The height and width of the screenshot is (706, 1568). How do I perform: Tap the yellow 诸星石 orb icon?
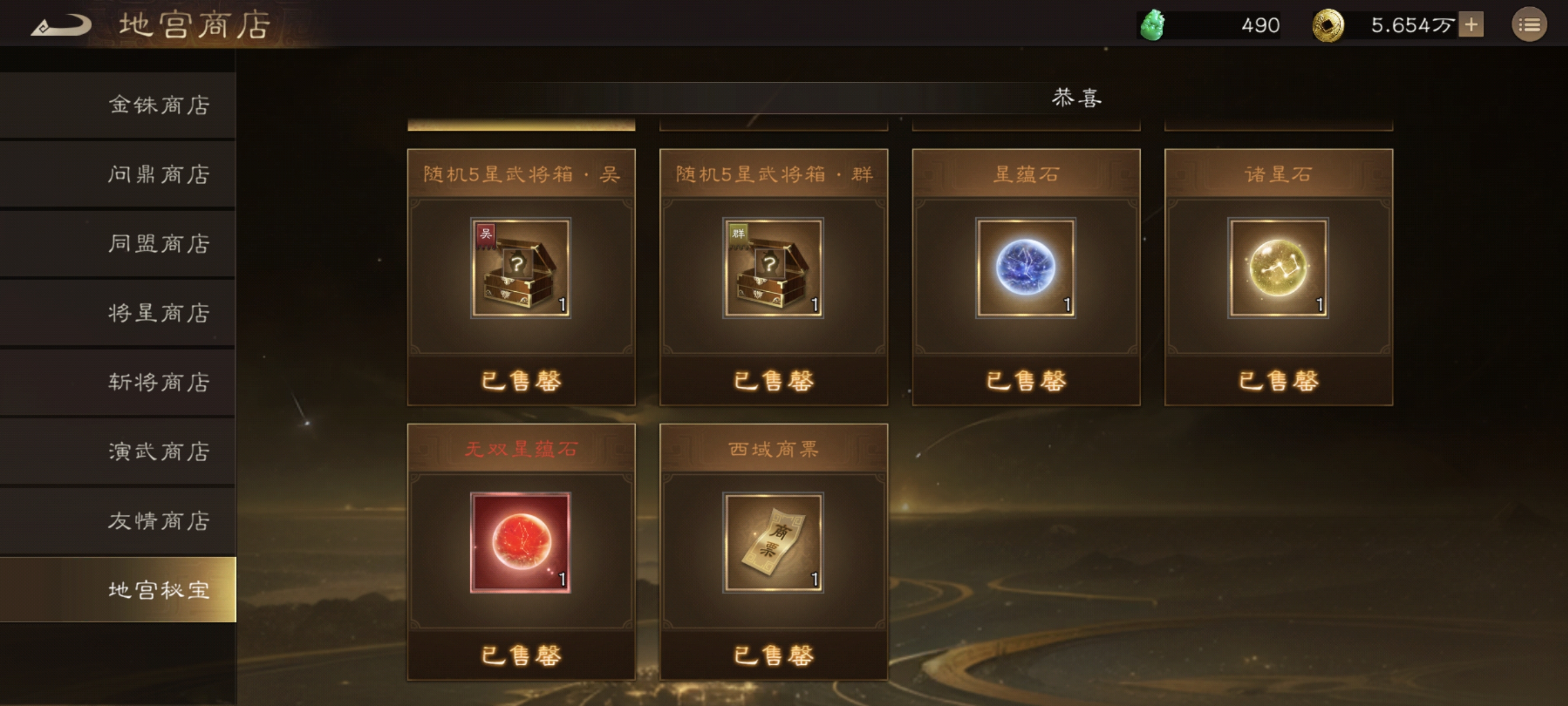tap(1278, 268)
